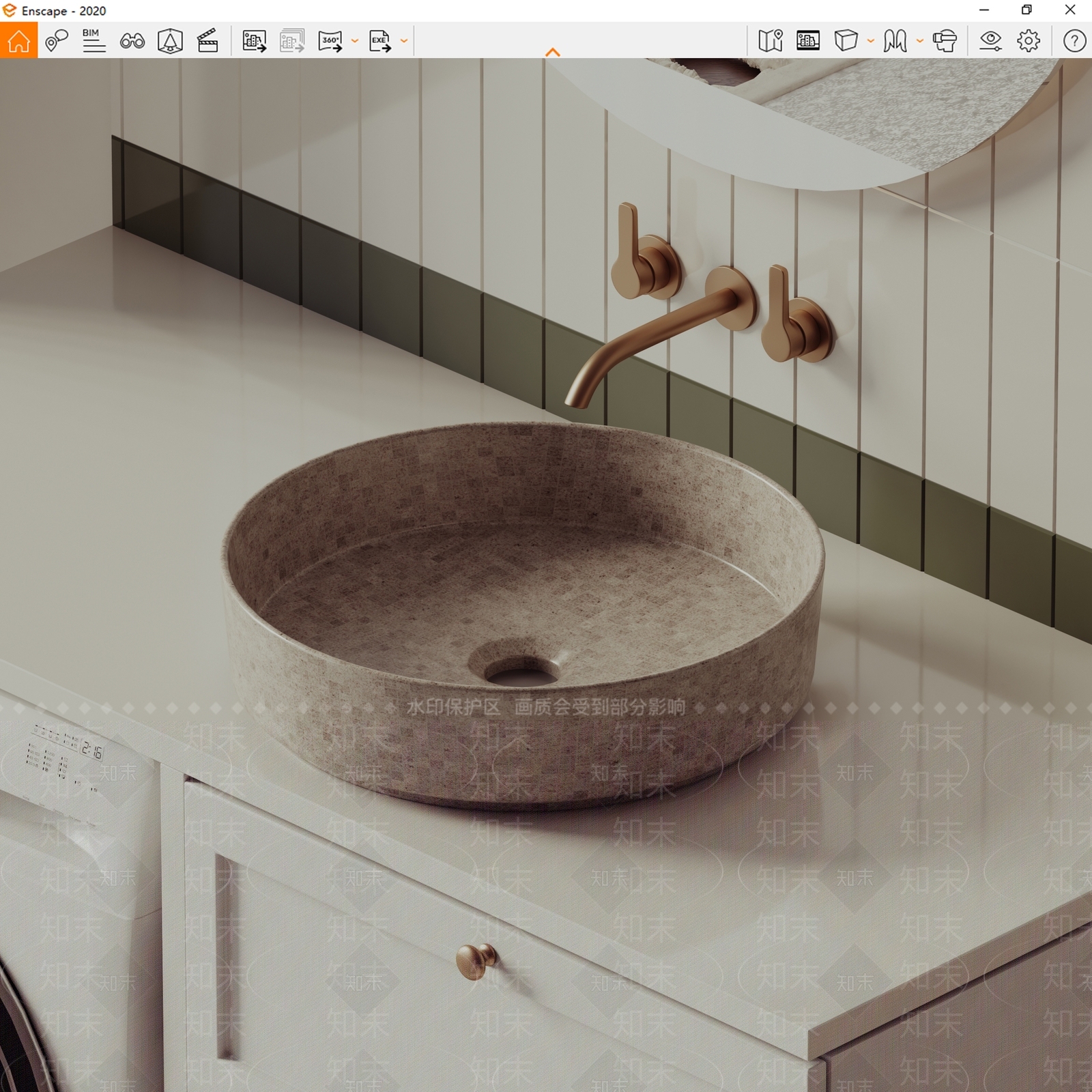Click the 360° panorama export icon
This screenshot has height=1092, width=1092.
point(330,41)
